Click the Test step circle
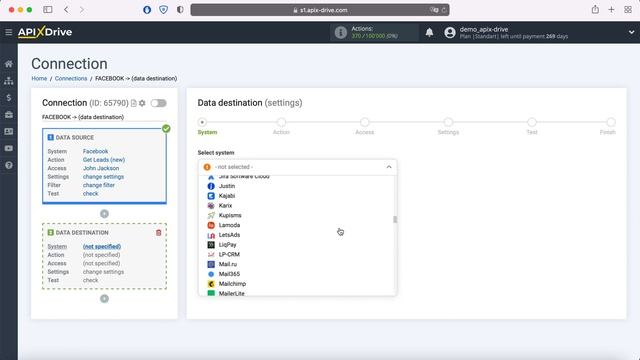 click(531, 122)
